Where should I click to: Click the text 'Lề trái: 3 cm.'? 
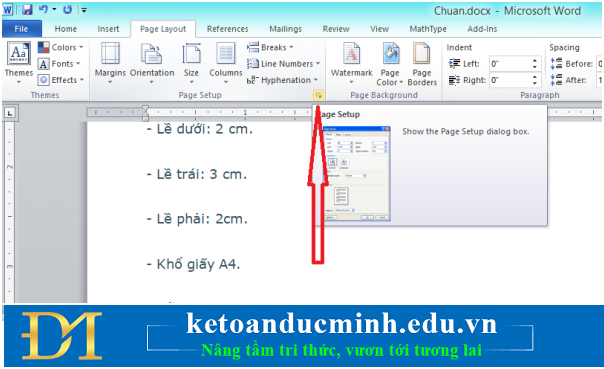196,174
